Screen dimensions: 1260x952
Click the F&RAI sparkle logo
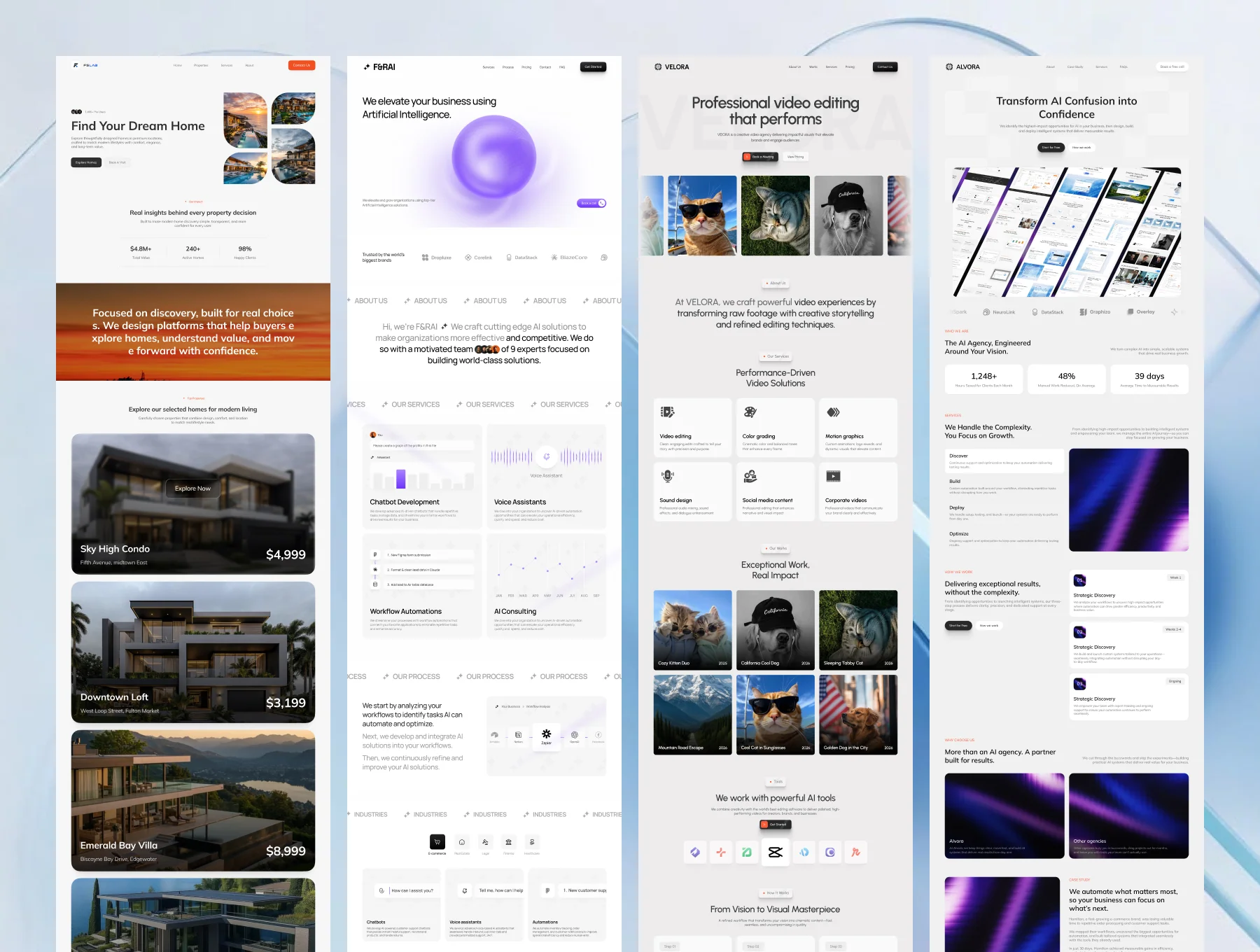pyautogui.click(x=367, y=67)
